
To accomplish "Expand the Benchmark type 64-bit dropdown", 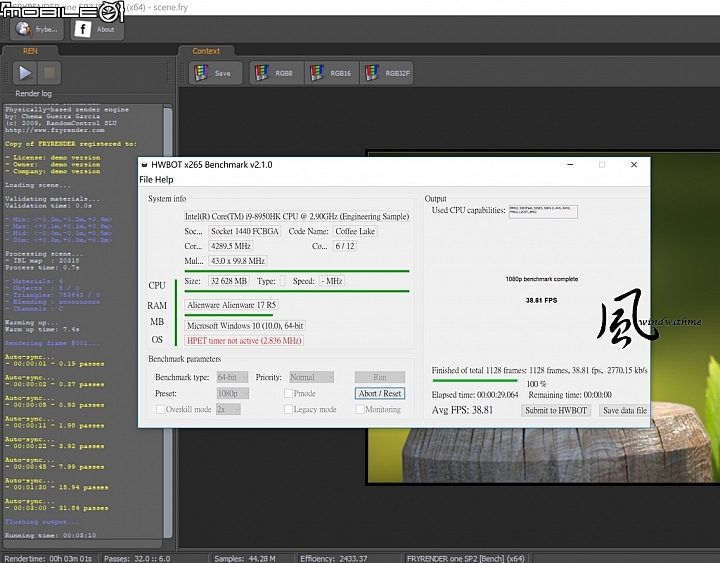I will point(232,377).
